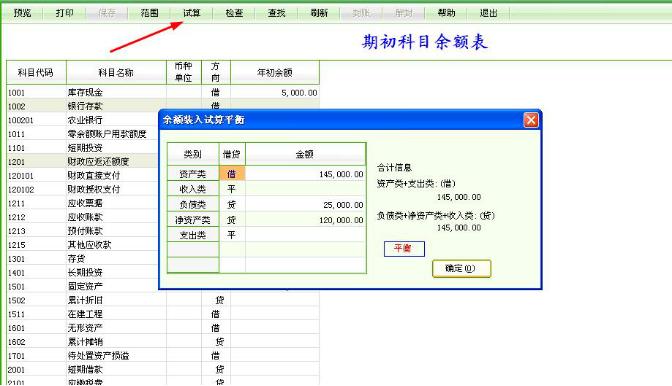The height and width of the screenshot is (386, 672).
Task: Select the 存货 row
Action: [x=83, y=259]
